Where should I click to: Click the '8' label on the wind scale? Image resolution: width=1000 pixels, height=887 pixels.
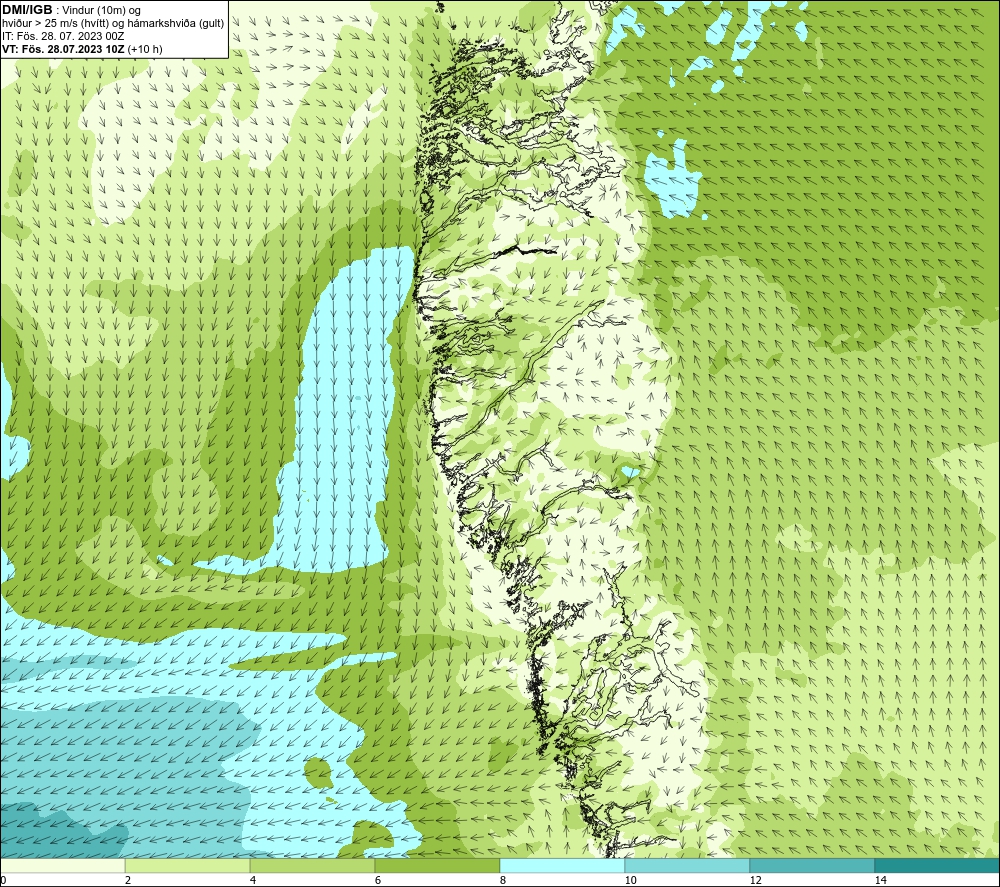click(503, 880)
